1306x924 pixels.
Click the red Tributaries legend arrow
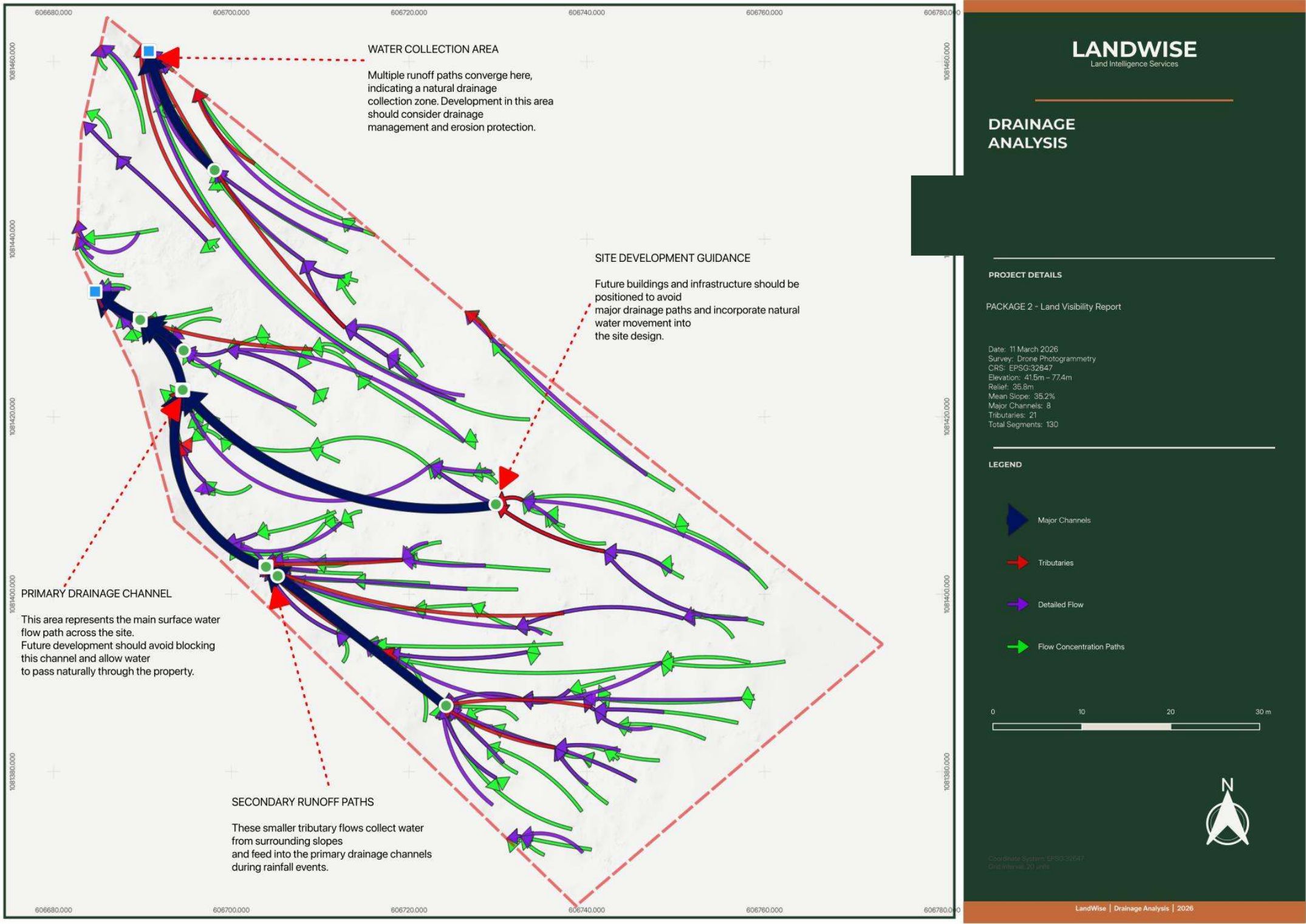[x=1018, y=563]
